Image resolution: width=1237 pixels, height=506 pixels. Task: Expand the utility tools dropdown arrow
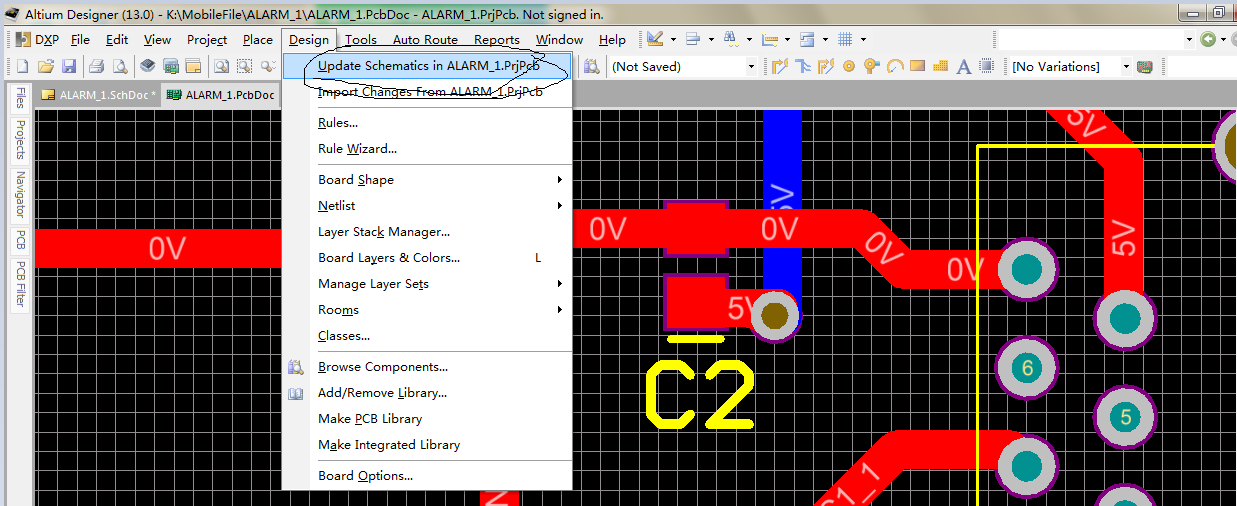pos(673,40)
